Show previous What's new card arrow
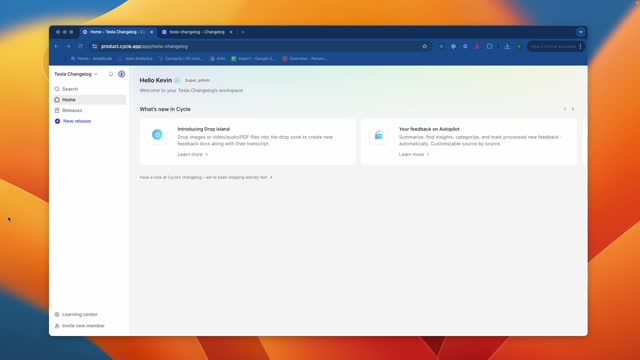The image size is (640, 360). pos(565,109)
